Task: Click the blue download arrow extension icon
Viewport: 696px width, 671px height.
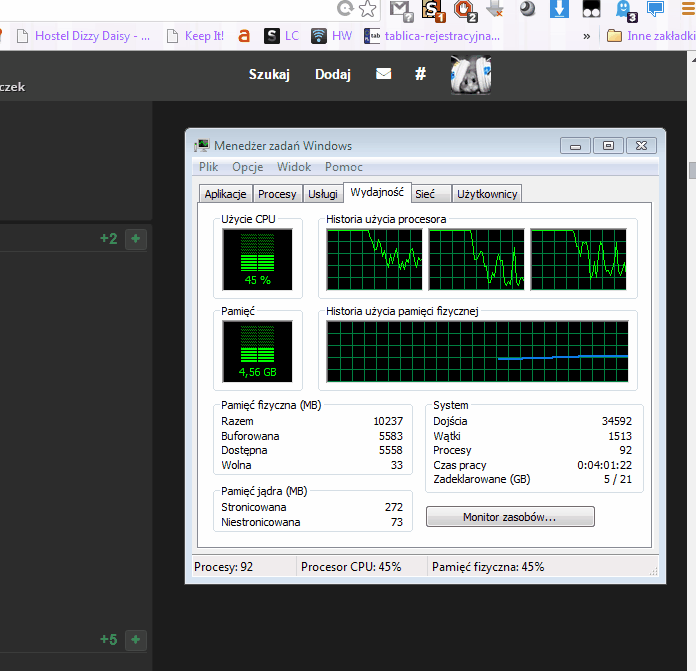Action: coord(560,10)
